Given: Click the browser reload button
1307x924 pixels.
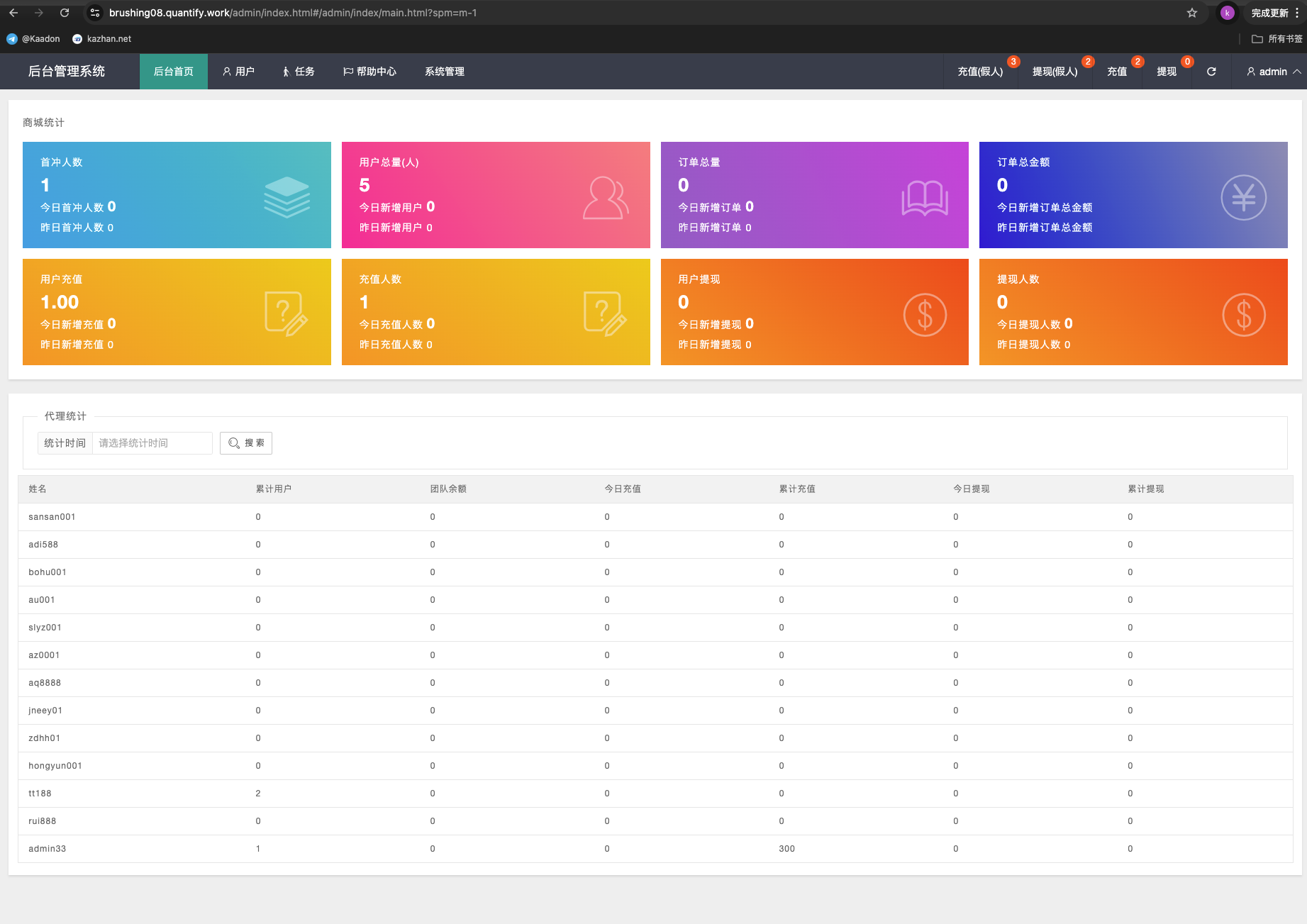Looking at the screenshot, I should click(x=65, y=13).
